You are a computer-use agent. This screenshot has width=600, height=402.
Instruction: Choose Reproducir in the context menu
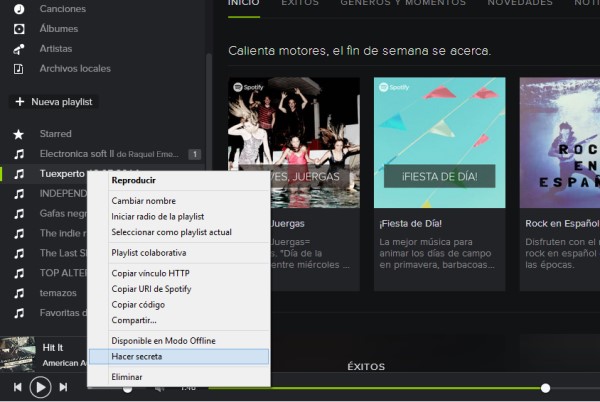point(179,180)
